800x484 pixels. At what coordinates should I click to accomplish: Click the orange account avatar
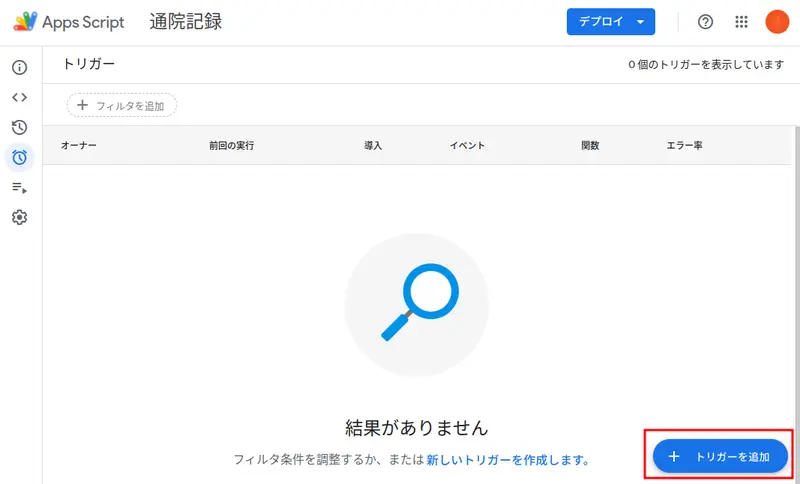click(777, 22)
